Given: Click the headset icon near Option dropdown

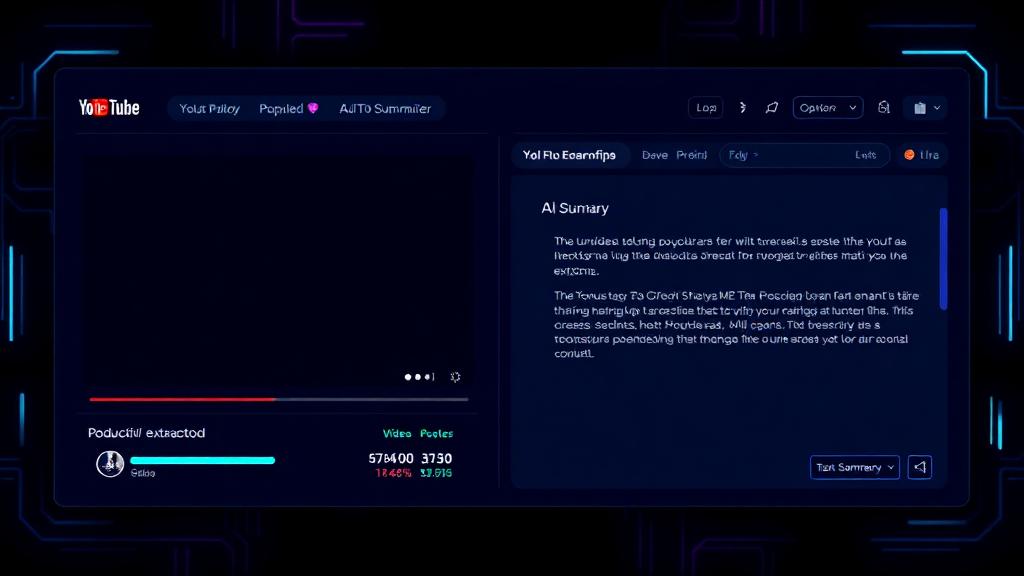Looking at the screenshot, I should point(884,108).
